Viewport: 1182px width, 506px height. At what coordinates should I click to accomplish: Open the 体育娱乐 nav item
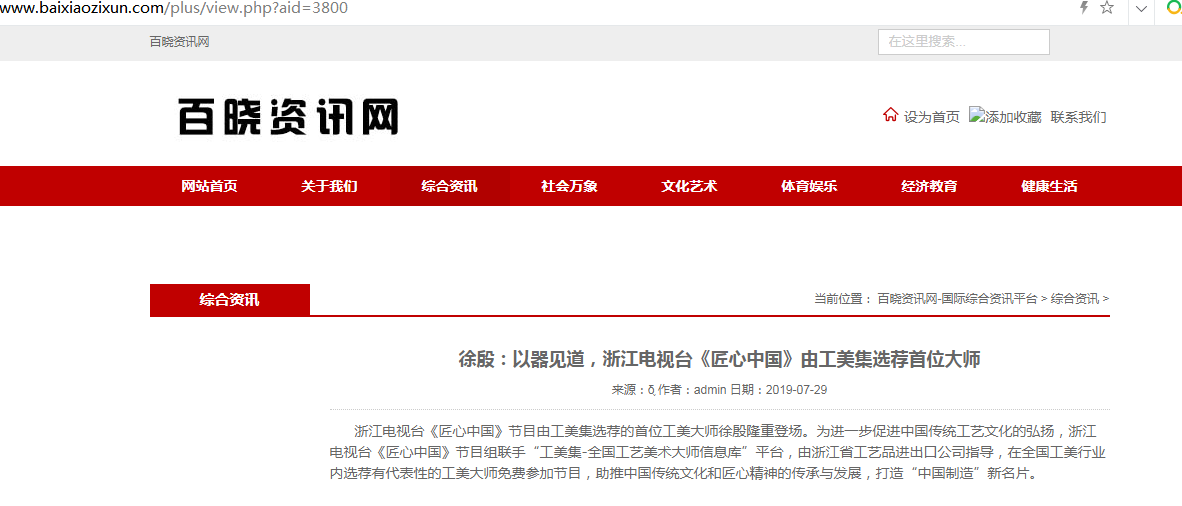[x=810, y=186]
